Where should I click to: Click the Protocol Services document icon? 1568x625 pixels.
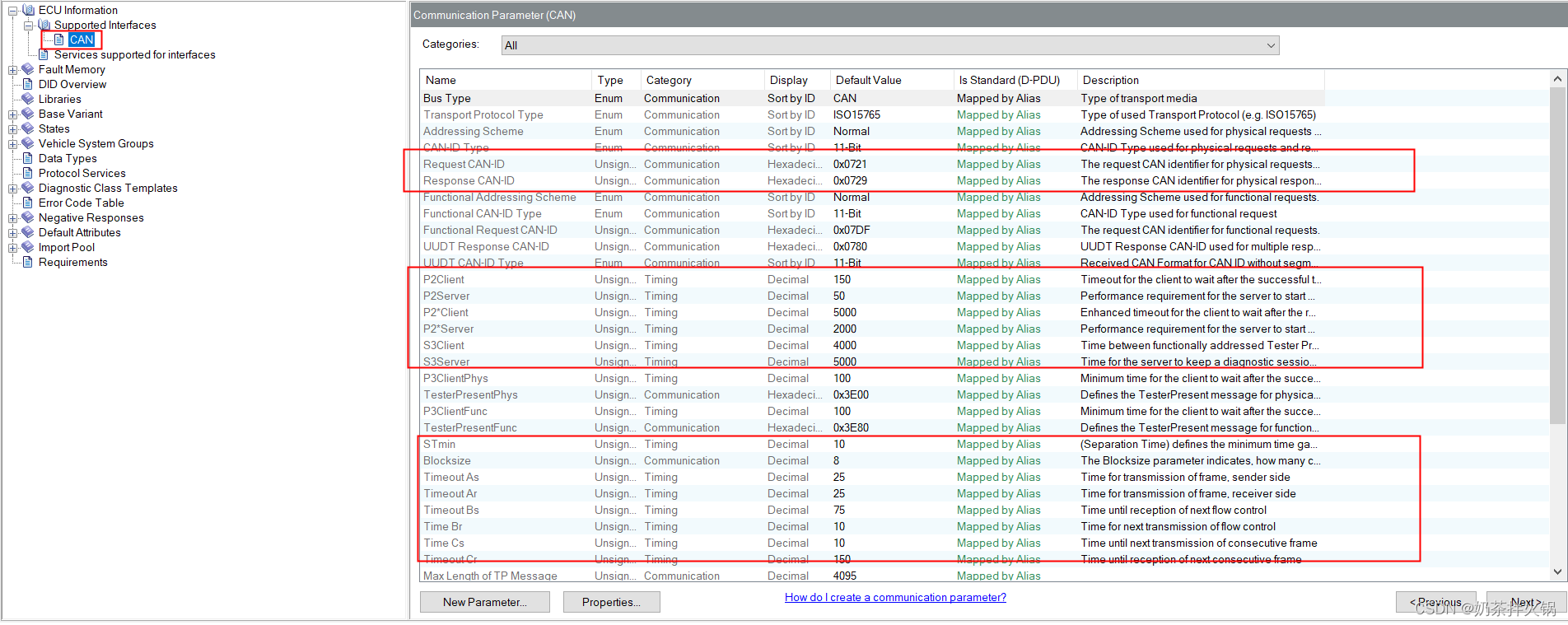[28, 173]
